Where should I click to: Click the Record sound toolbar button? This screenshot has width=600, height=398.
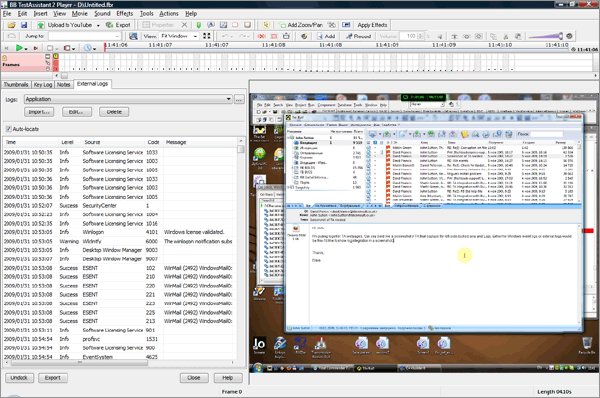[359, 36]
